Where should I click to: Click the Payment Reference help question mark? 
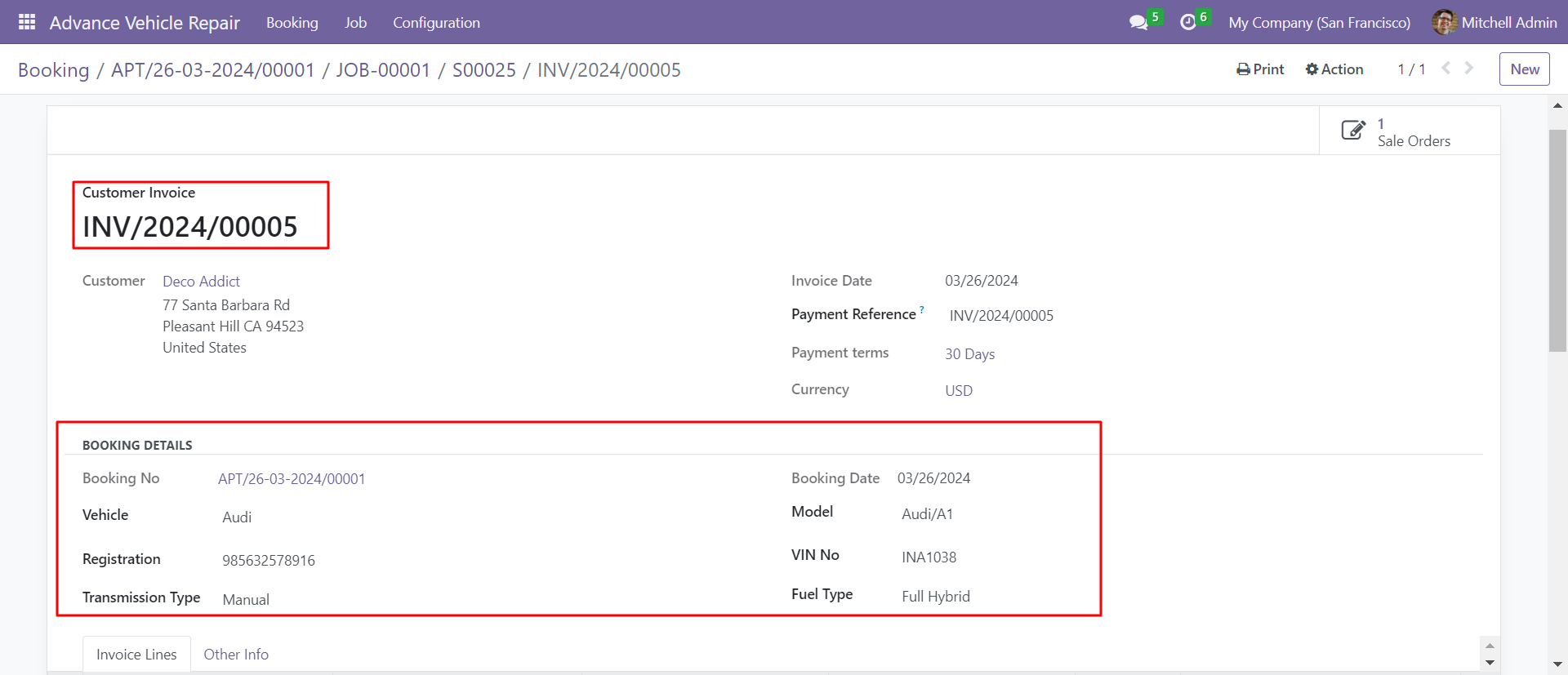pos(922,309)
